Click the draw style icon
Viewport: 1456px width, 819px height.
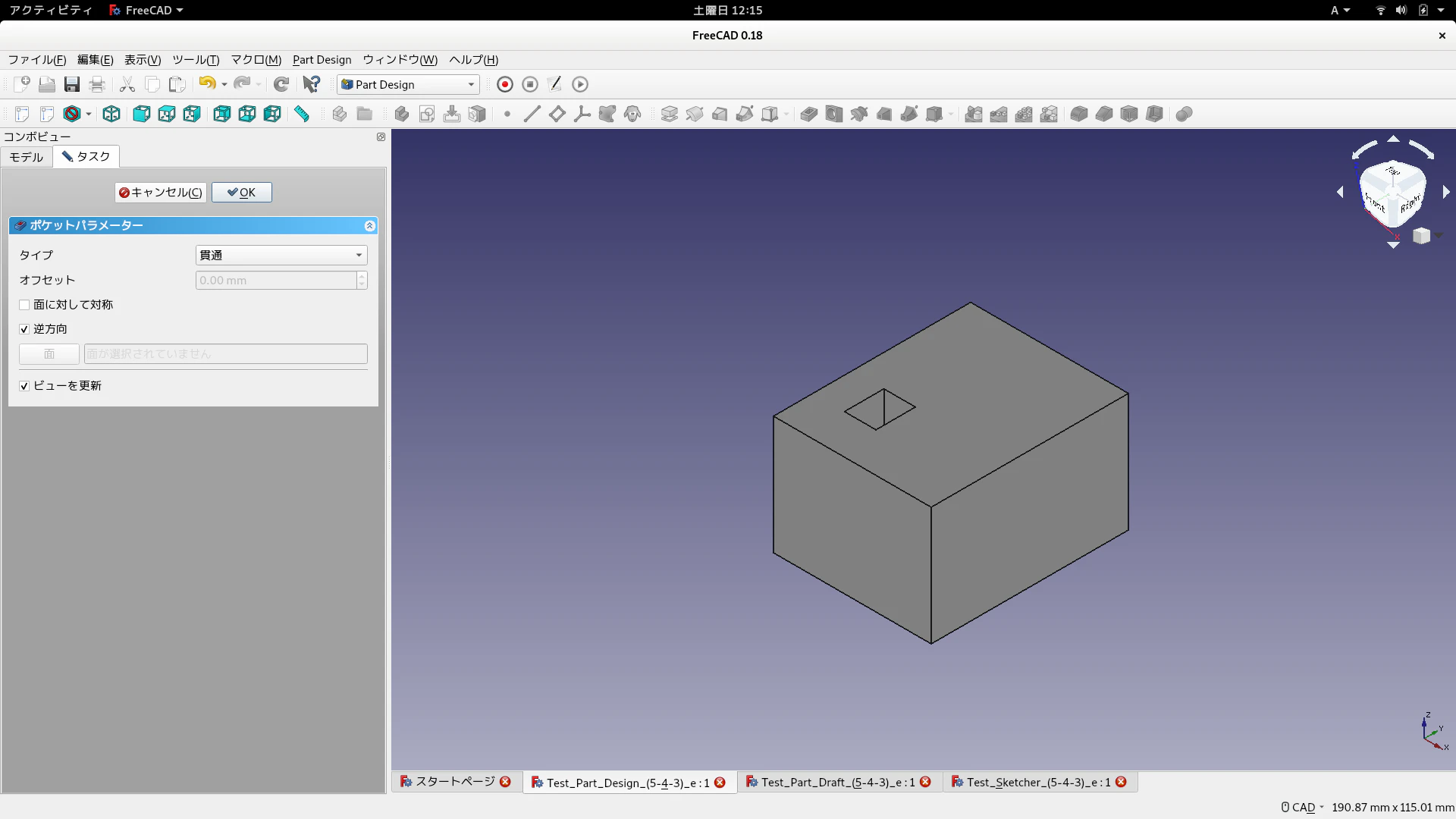[x=72, y=114]
